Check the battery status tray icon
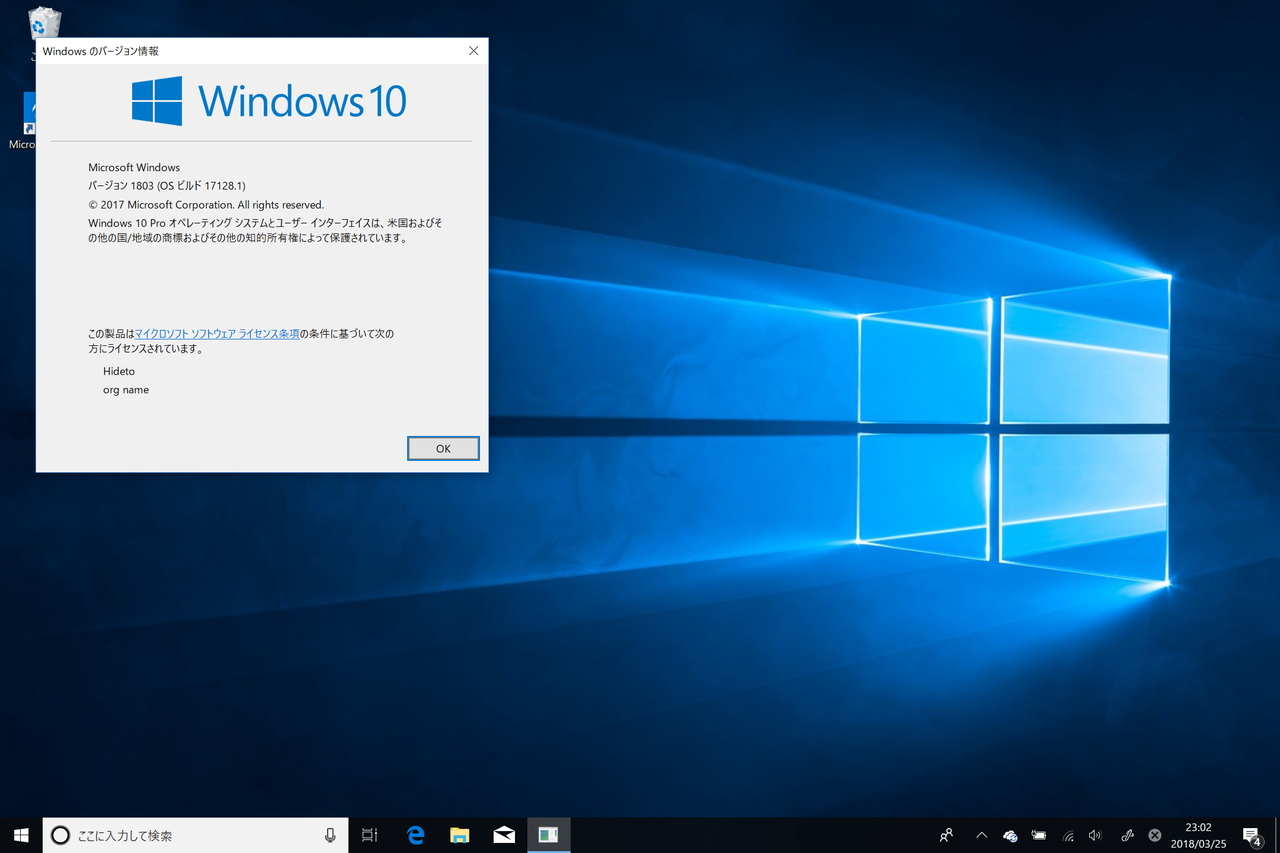 tap(1038, 835)
